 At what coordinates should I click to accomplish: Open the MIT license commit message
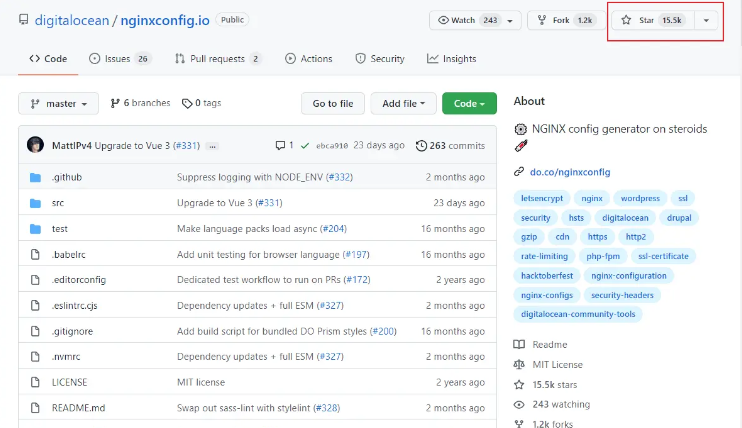pos(201,382)
